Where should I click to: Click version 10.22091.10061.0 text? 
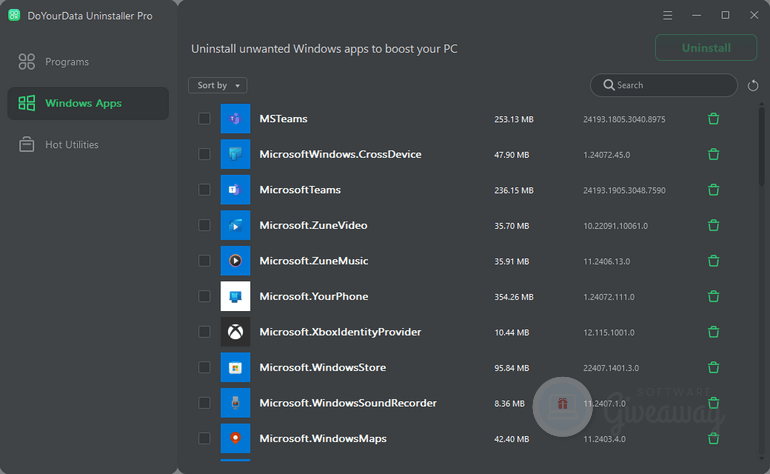click(x=615, y=226)
